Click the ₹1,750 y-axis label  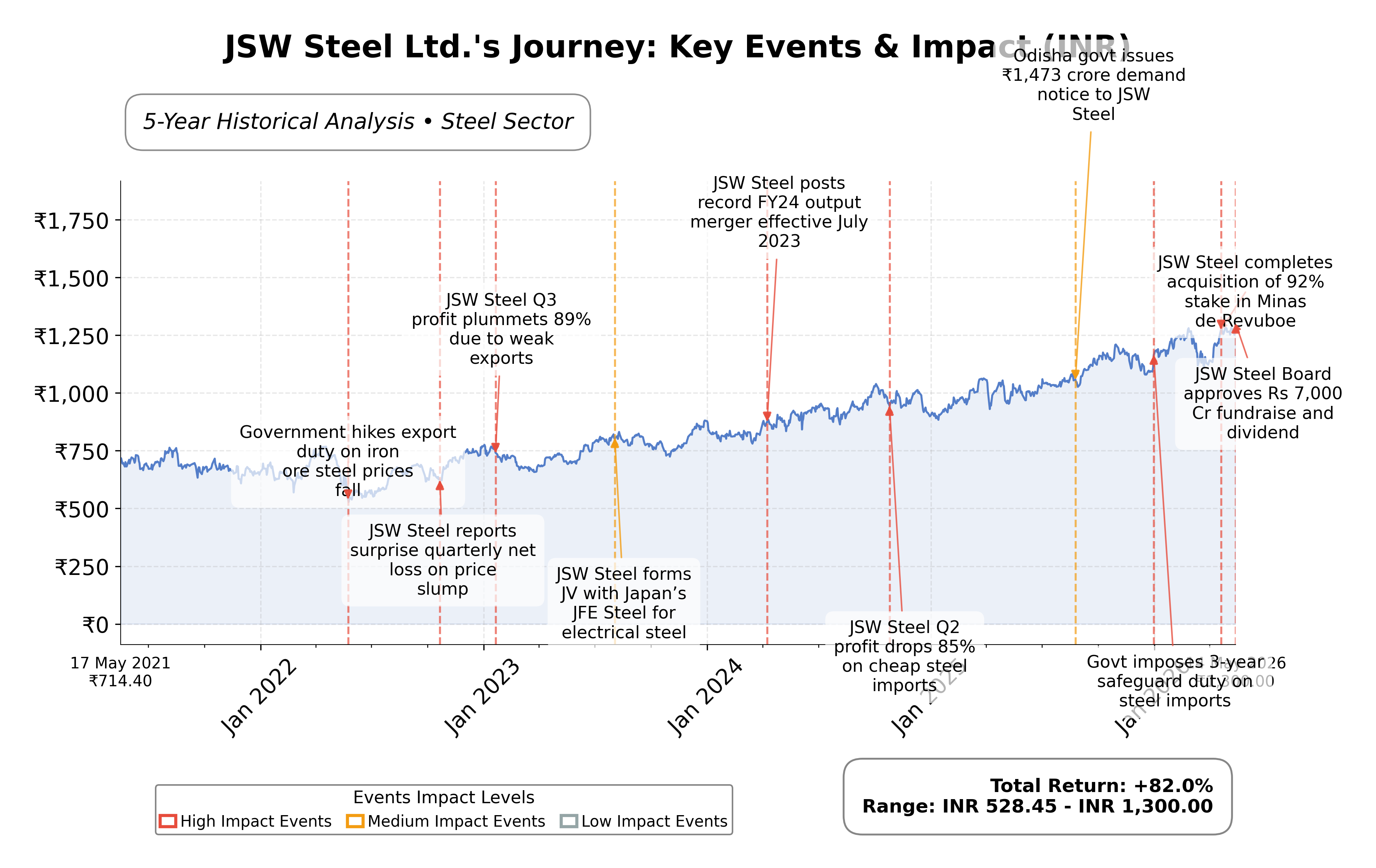coord(71,220)
